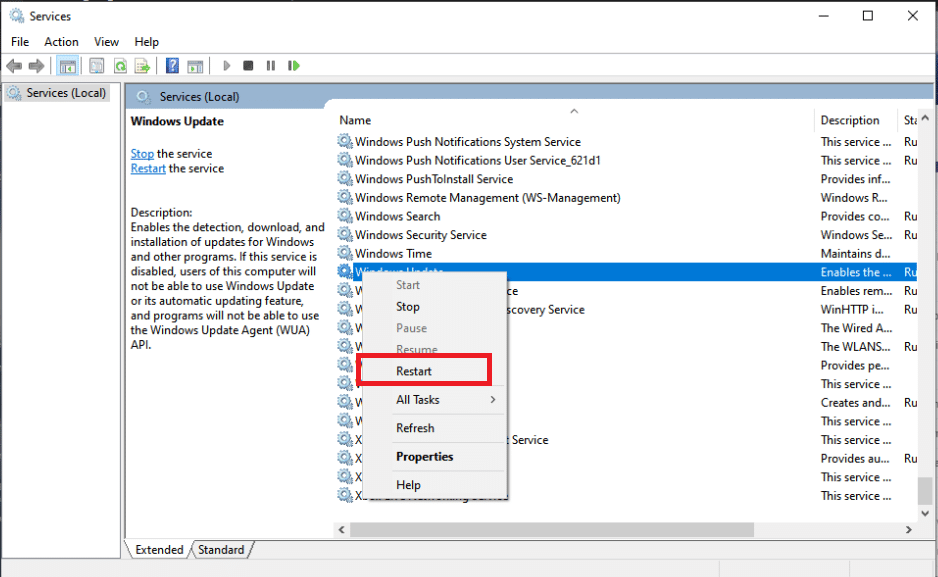938x577 pixels.
Task: Click the Show/Hide Console Tree toolbar icon
Action: (x=68, y=66)
